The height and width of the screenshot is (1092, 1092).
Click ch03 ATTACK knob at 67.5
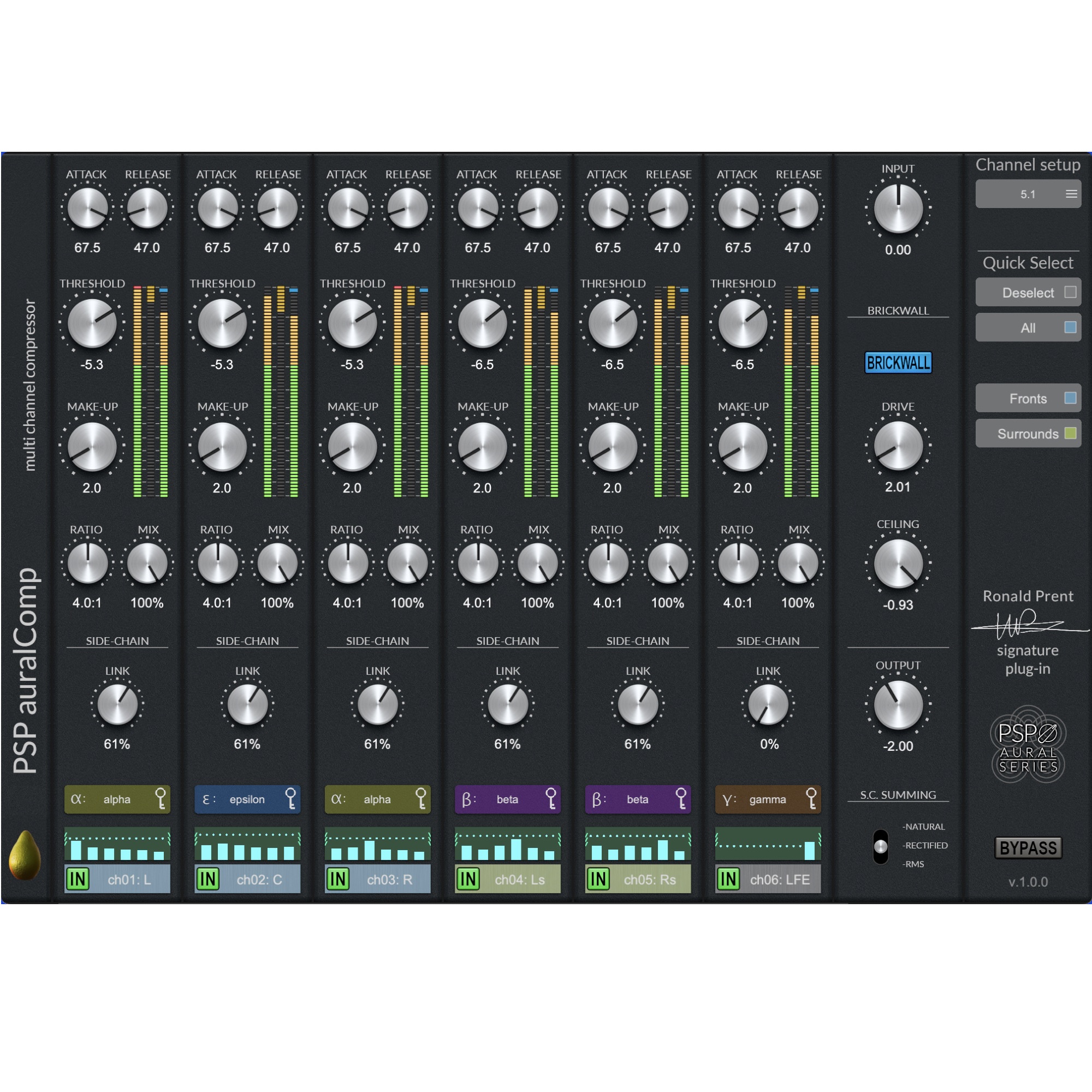coord(348,208)
